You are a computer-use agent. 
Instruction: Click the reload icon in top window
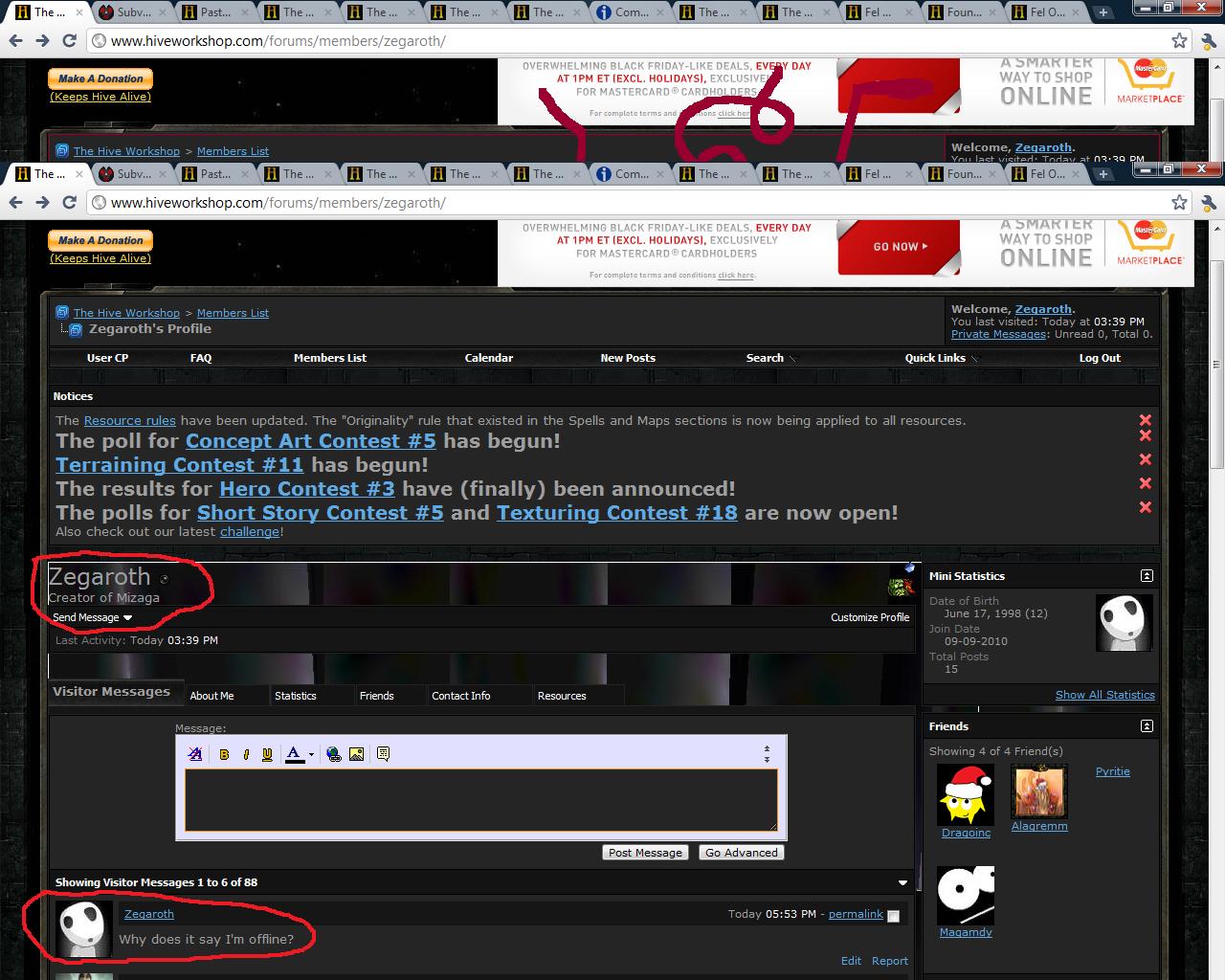pos(69,41)
